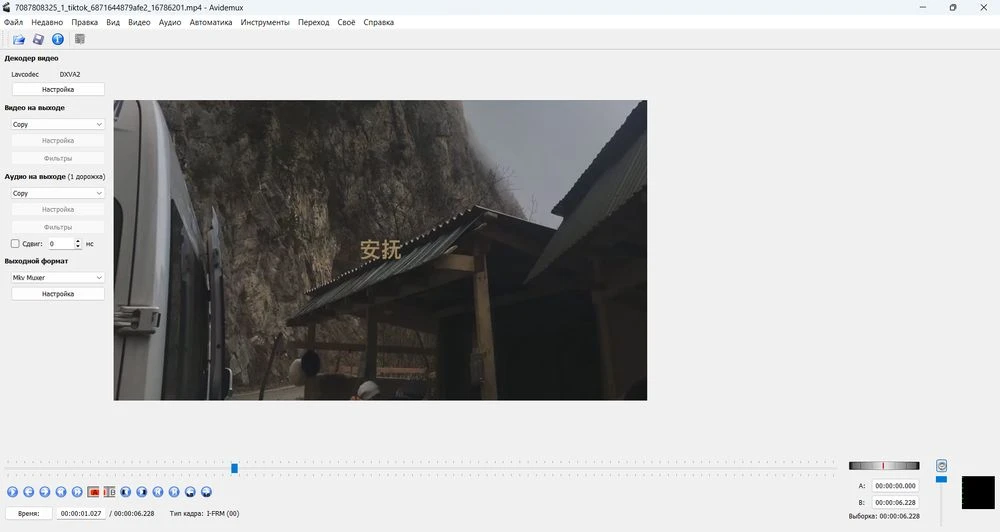This screenshot has height=532, width=1000.
Task: Increment the Сдвиг shift value stepper
Action: tap(79, 241)
